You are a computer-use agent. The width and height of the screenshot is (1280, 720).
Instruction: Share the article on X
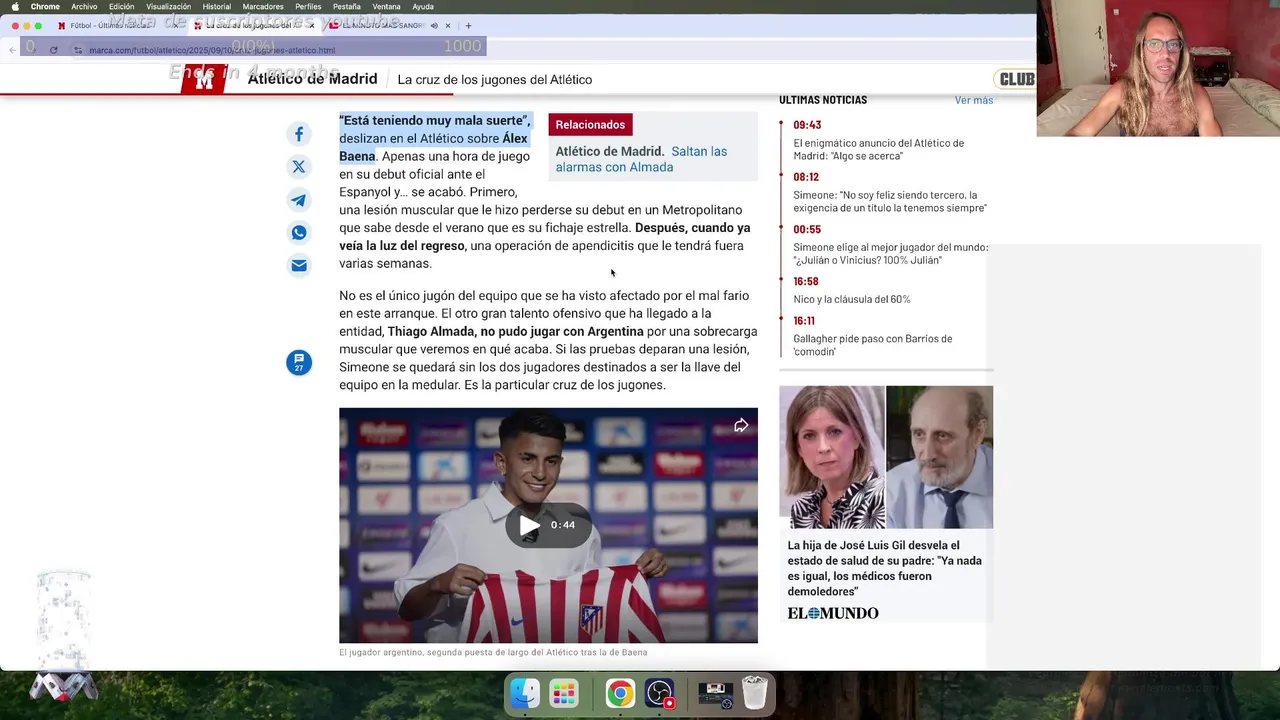tap(299, 167)
